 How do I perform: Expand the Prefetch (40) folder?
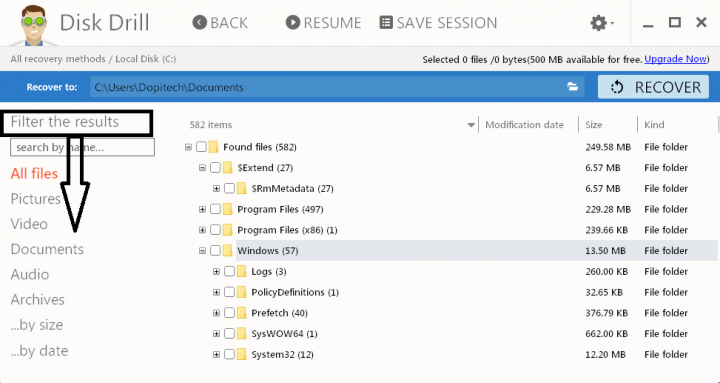click(216, 313)
